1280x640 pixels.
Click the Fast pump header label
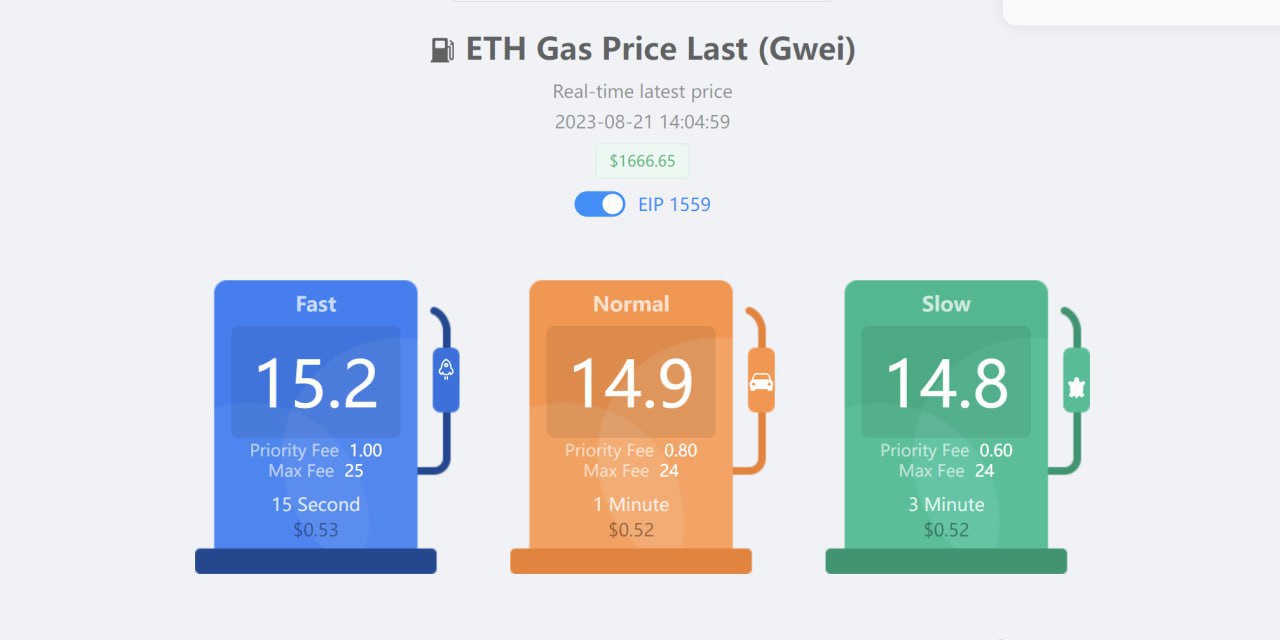316,304
